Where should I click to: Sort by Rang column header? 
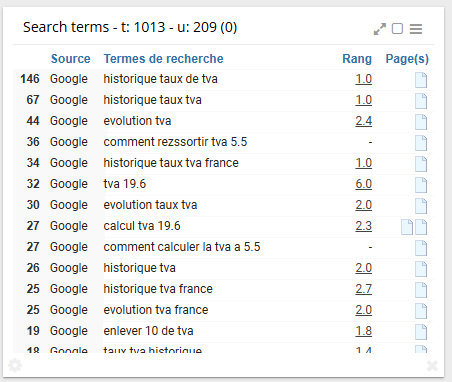click(x=357, y=59)
